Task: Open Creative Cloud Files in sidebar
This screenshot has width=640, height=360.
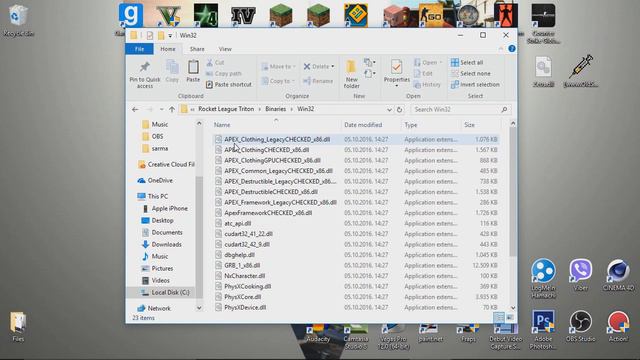Action: click(x=166, y=164)
